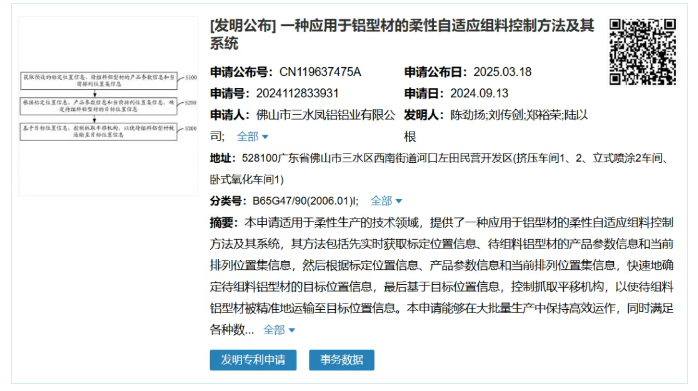The height and width of the screenshot is (391, 698).
Task: Open the 事务数据 button
Action: (341, 360)
